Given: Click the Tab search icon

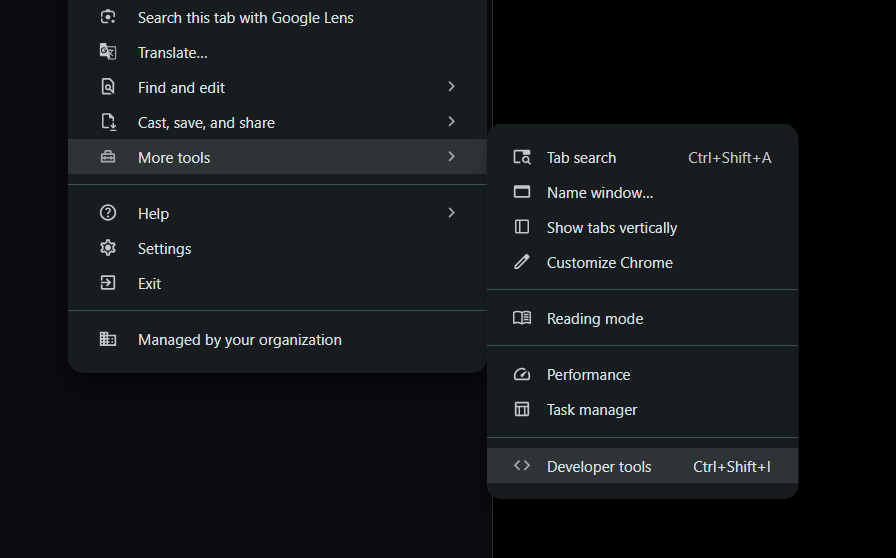Looking at the screenshot, I should coord(522,157).
